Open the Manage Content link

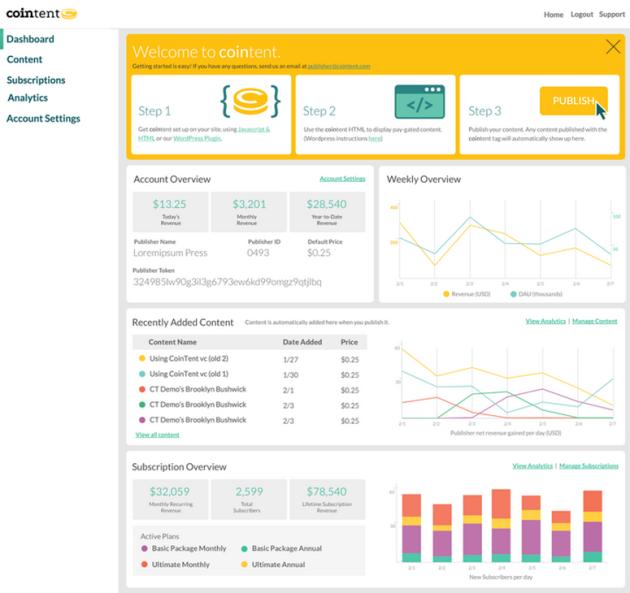pyautogui.click(x=594, y=321)
